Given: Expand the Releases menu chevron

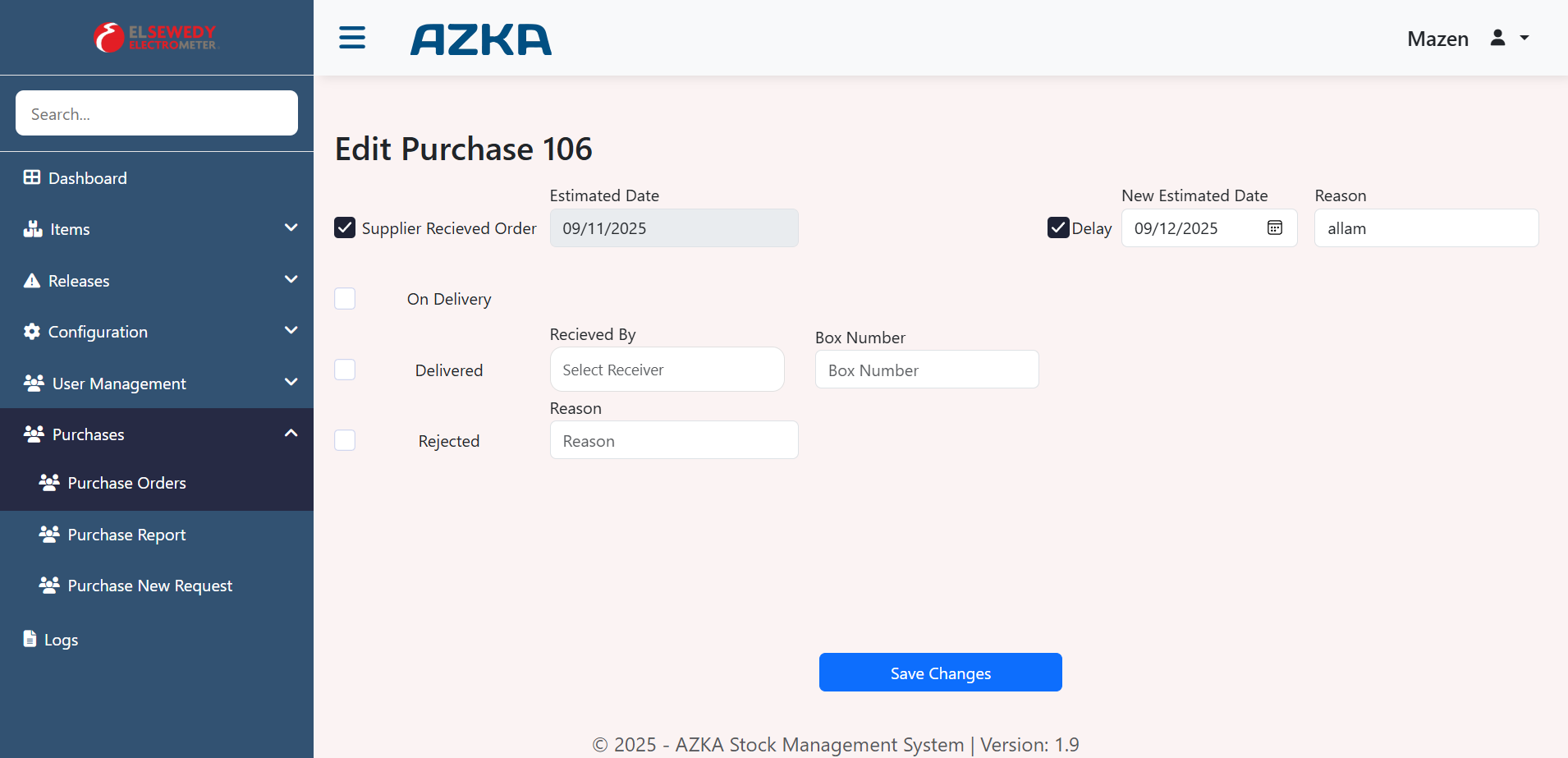Looking at the screenshot, I should [291, 279].
